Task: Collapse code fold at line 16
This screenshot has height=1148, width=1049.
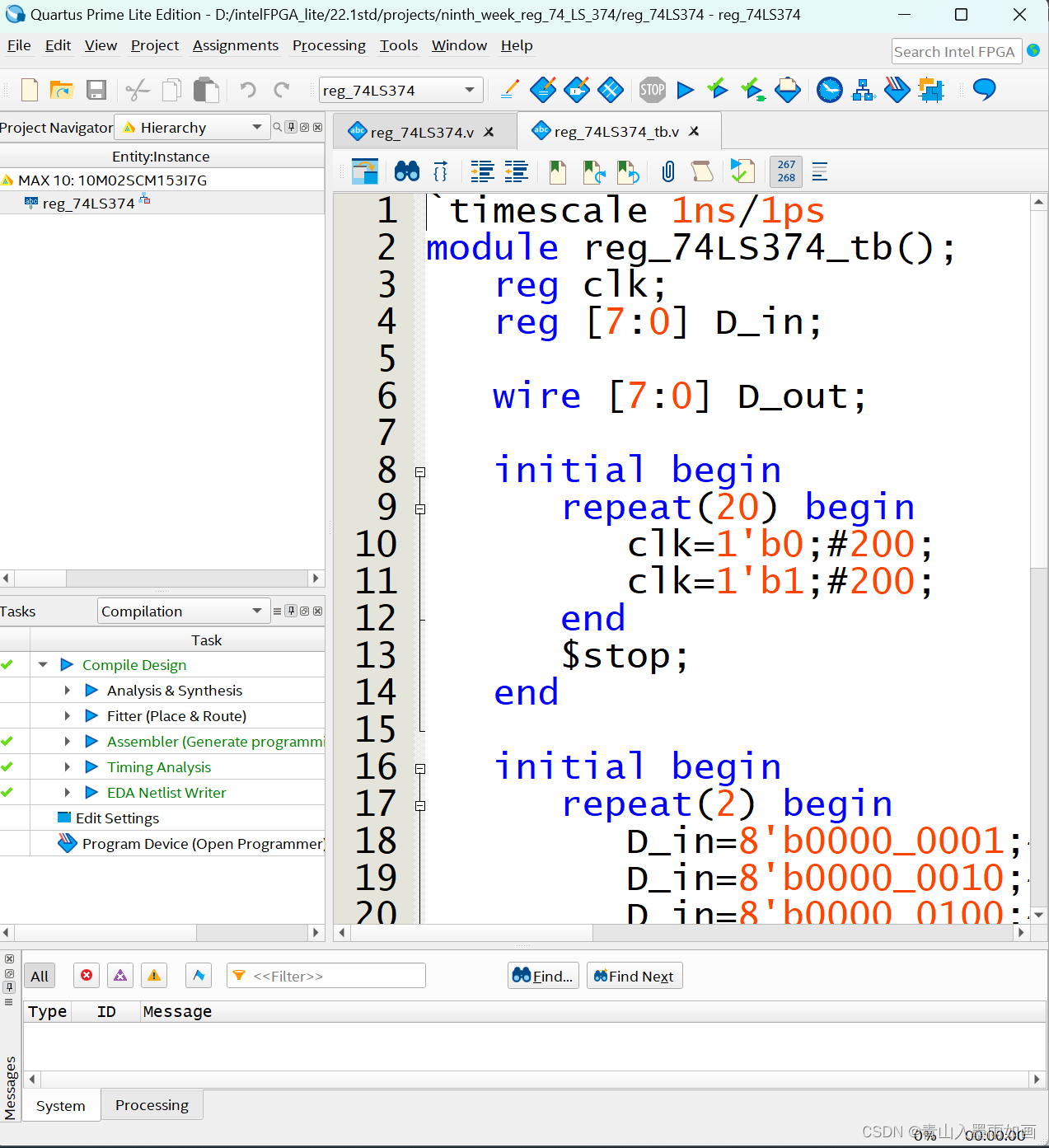Action: tap(420, 769)
